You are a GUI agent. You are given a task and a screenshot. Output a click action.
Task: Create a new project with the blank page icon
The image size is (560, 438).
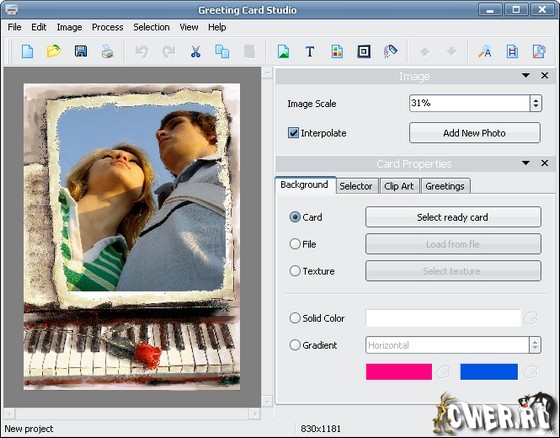click(28, 51)
